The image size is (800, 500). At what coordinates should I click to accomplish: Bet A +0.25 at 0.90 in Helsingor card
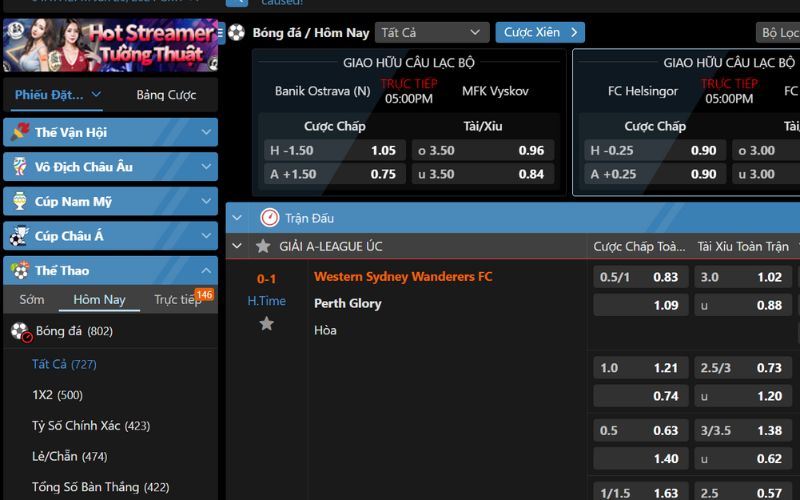point(655,174)
